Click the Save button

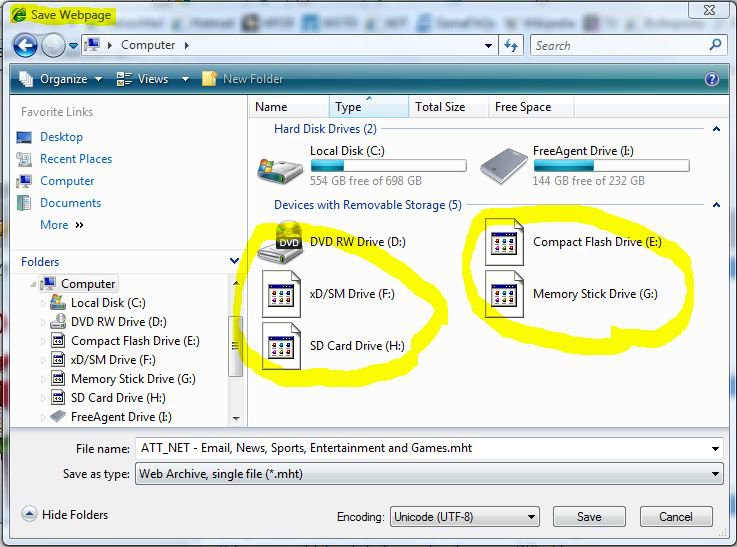click(589, 517)
